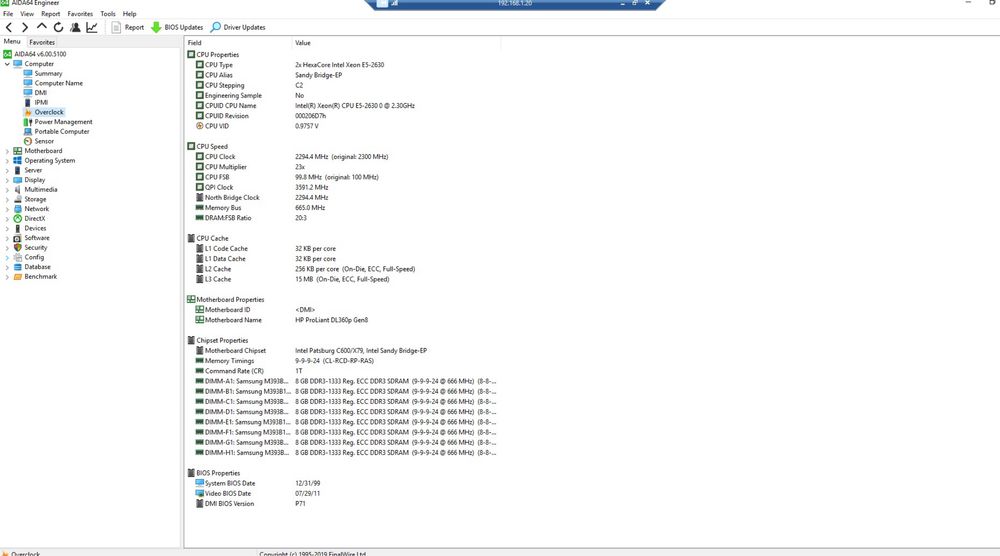This screenshot has height=556, width=1000.
Task: Open the Help menu
Action: coord(129,13)
